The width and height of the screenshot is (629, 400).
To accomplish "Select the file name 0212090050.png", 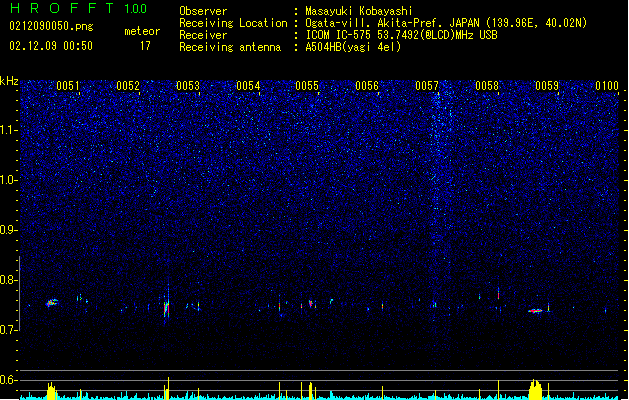I will [51, 26].
